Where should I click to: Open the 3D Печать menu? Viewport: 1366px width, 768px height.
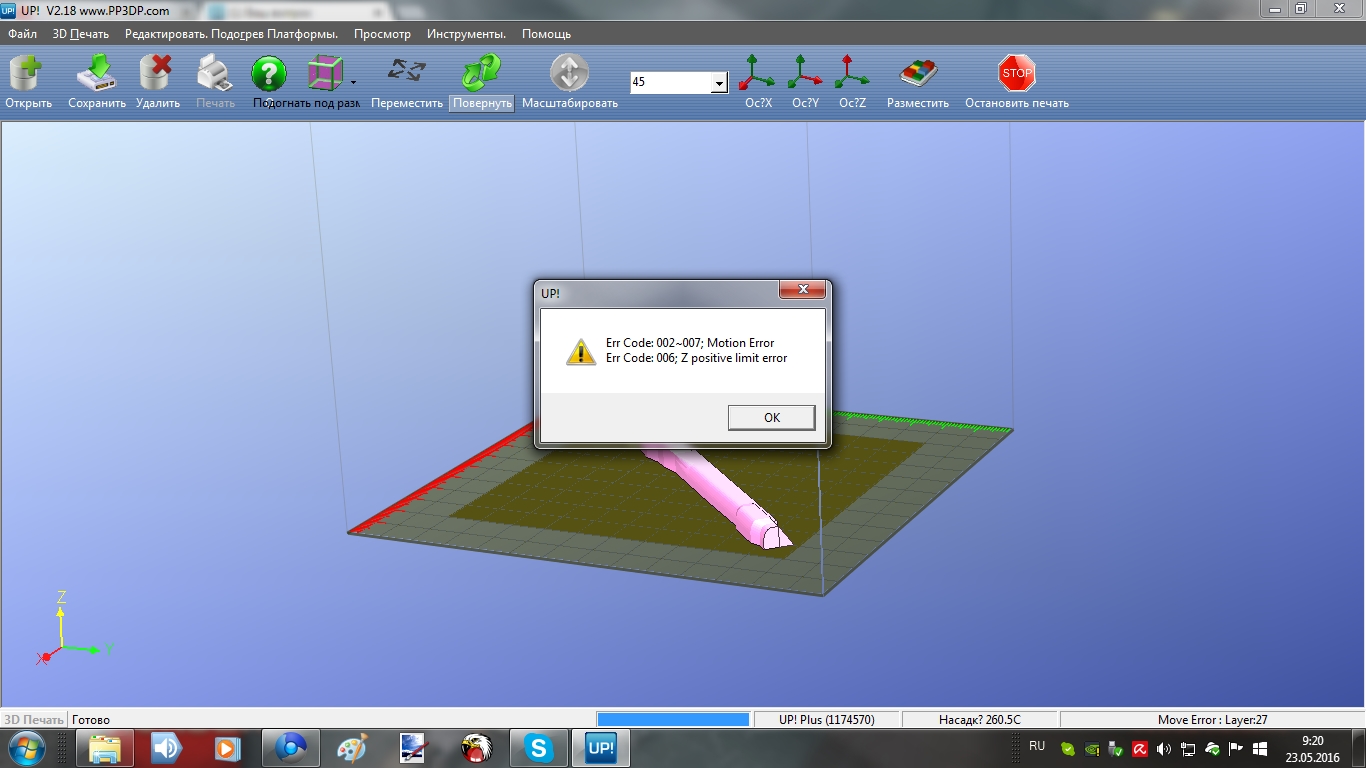tap(81, 33)
